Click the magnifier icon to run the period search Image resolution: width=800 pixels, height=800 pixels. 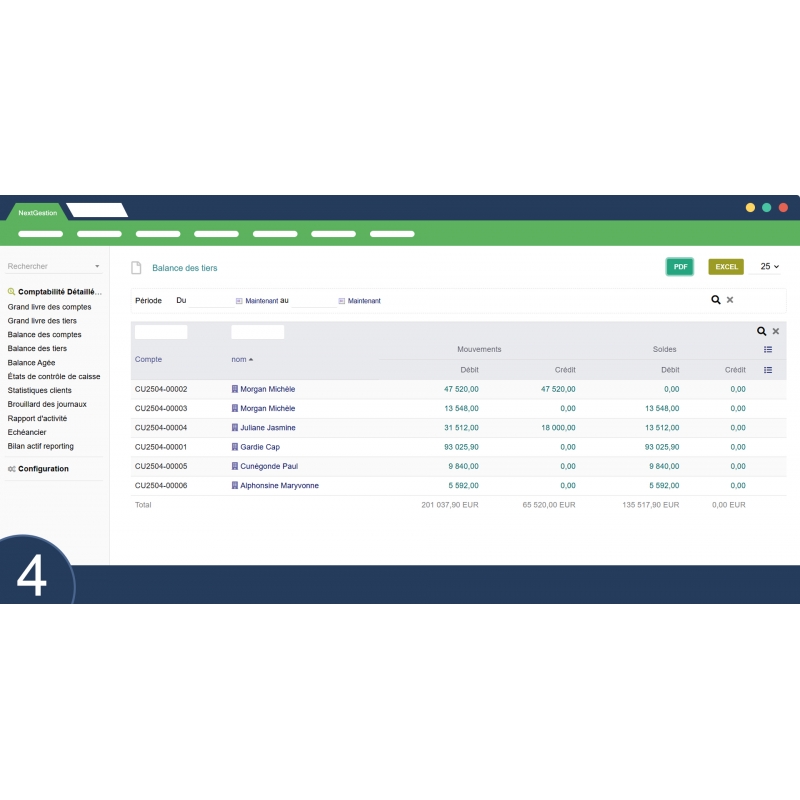714,300
